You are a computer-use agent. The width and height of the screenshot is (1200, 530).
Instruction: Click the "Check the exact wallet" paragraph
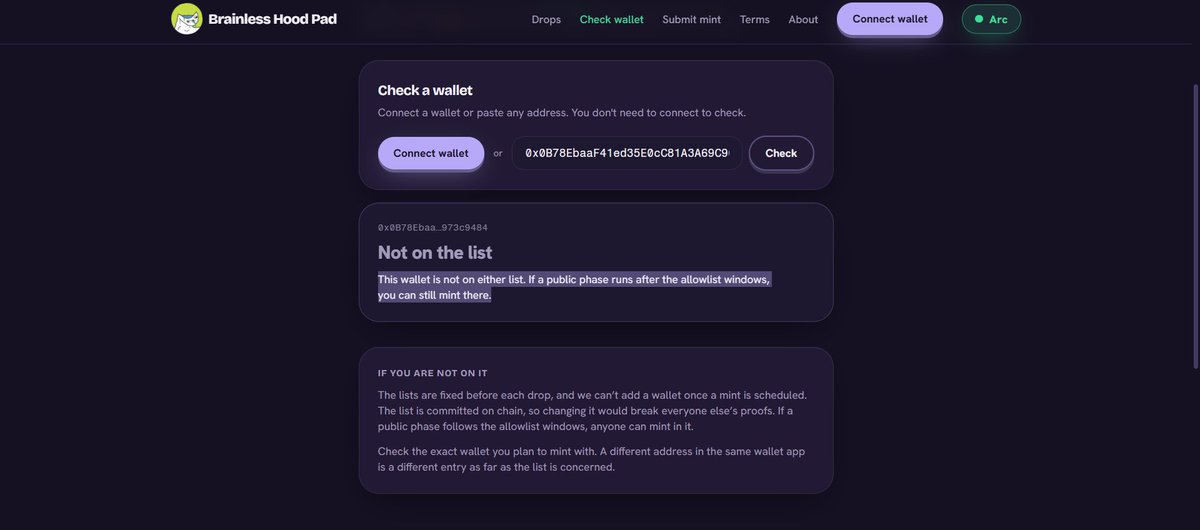pyautogui.click(x=591, y=459)
